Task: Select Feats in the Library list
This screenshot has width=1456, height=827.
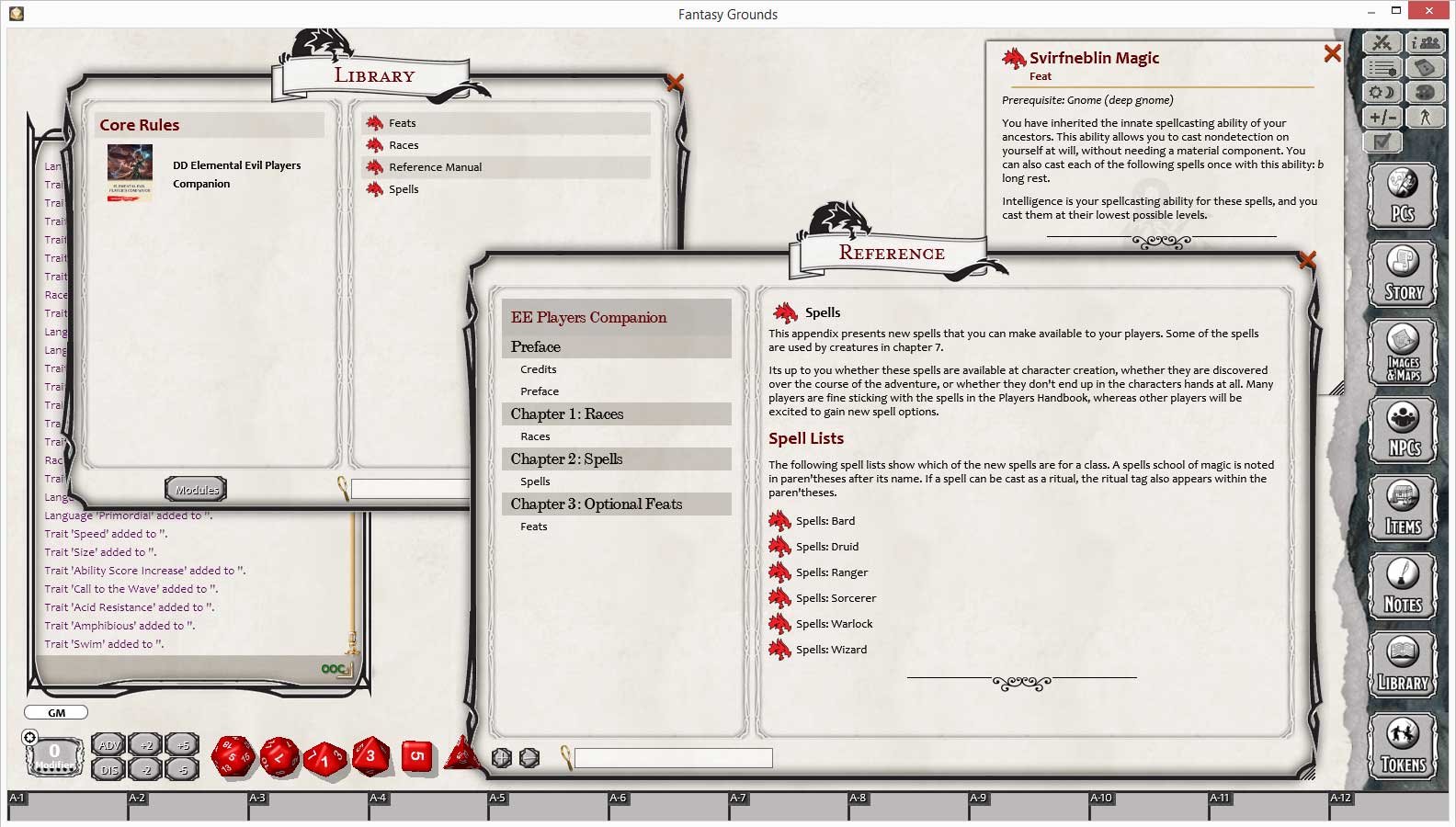Action: [x=402, y=123]
